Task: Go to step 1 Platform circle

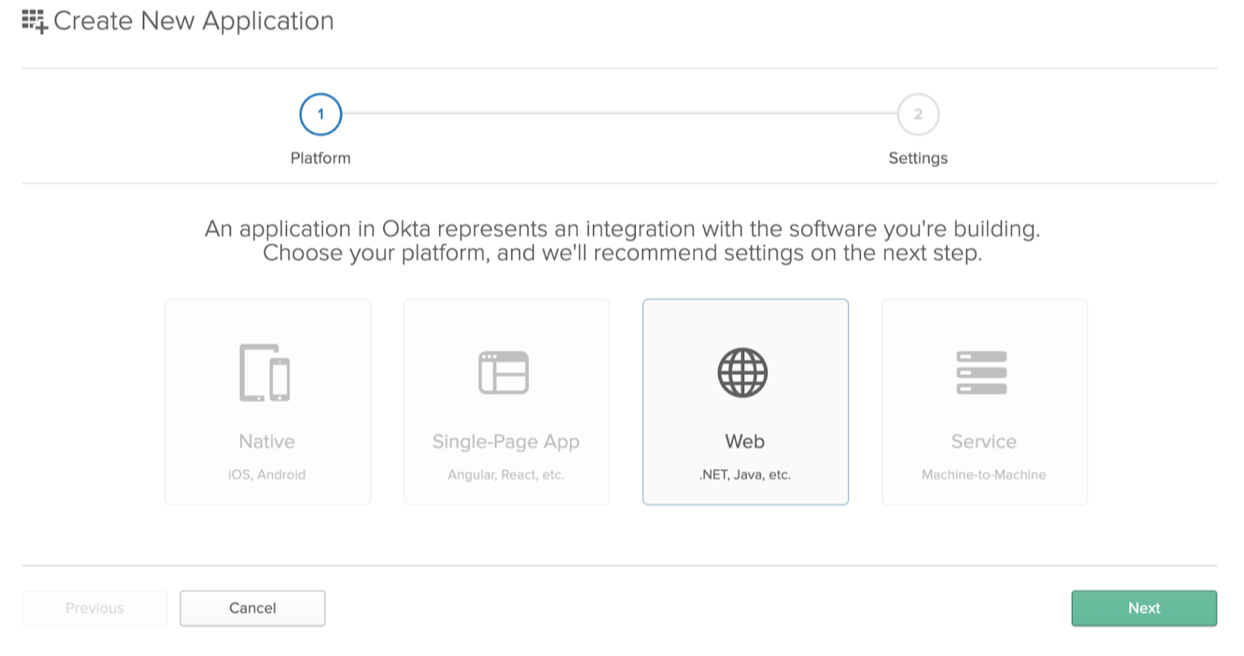Action: [321, 114]
